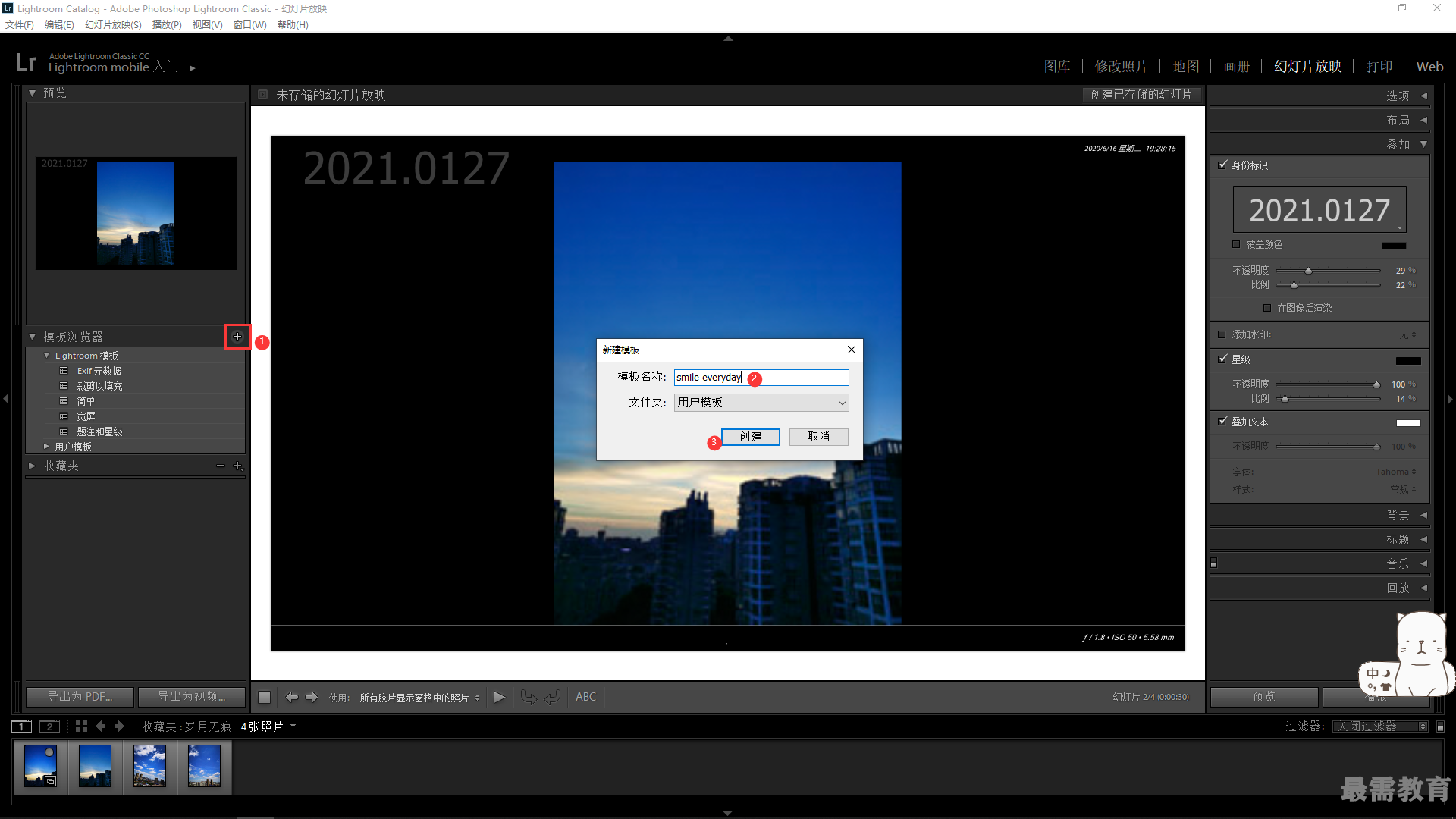Go back arrow in filmstrip bar
Viewport: 1456px width, 819px height.
click(x=101, y=726)
